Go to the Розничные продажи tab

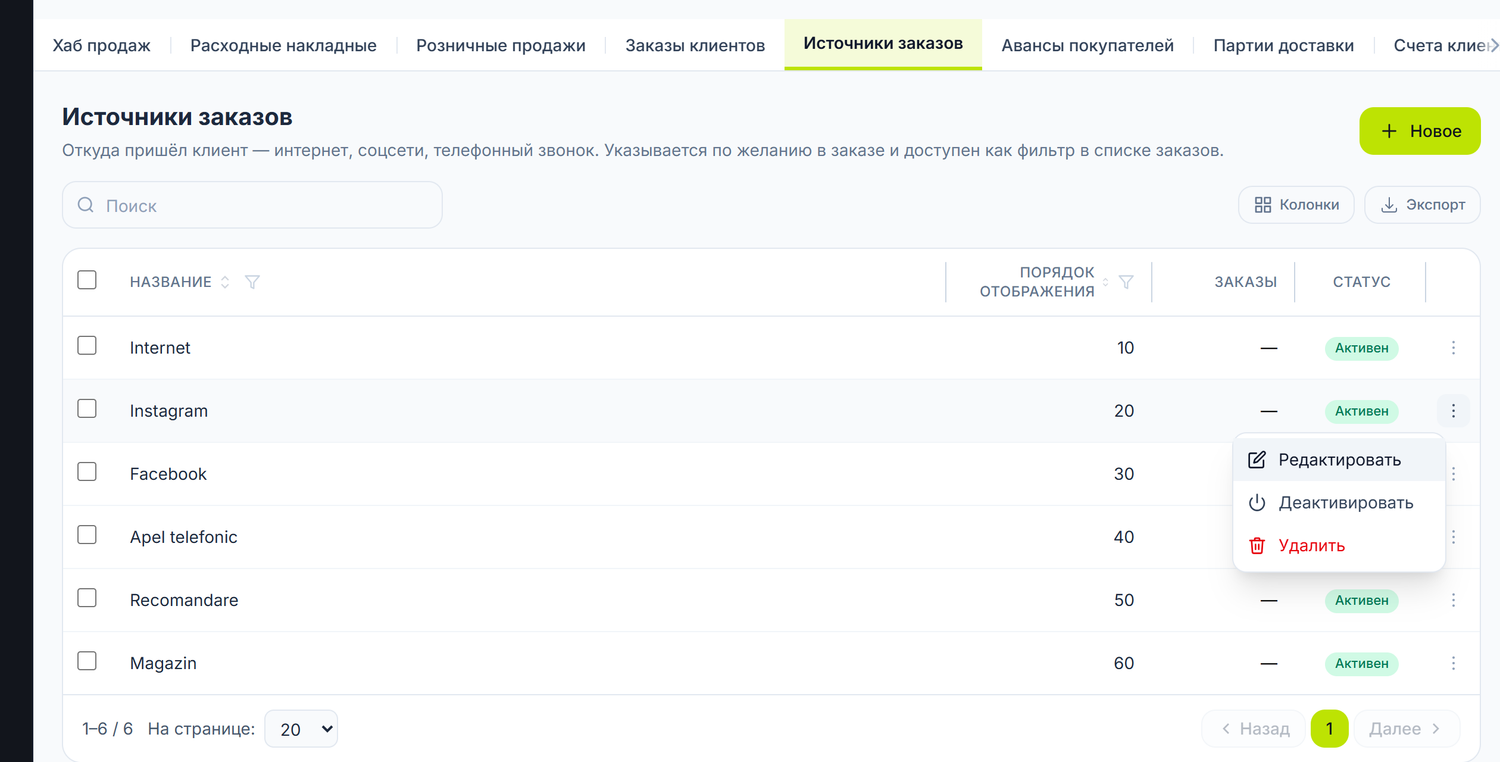pos(501,45)
